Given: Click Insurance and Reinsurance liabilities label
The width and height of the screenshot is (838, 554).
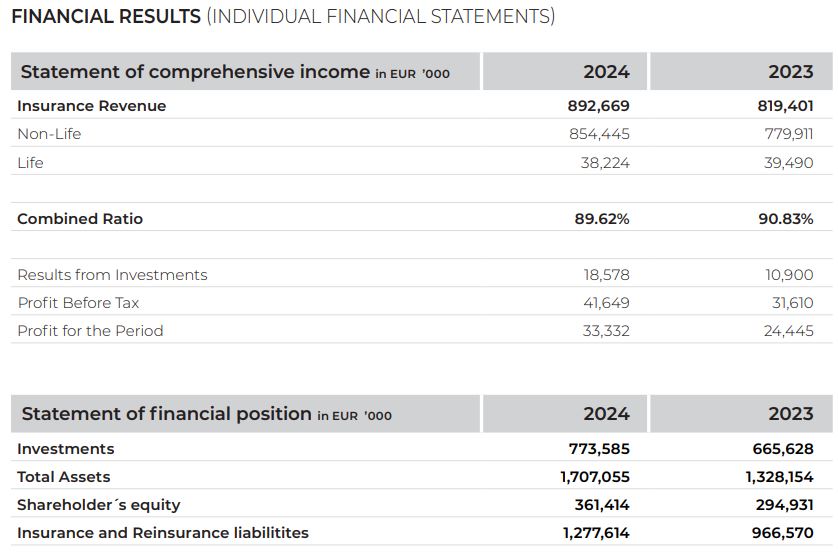Looking at the screenshot, I should click(x=163, y=533).
